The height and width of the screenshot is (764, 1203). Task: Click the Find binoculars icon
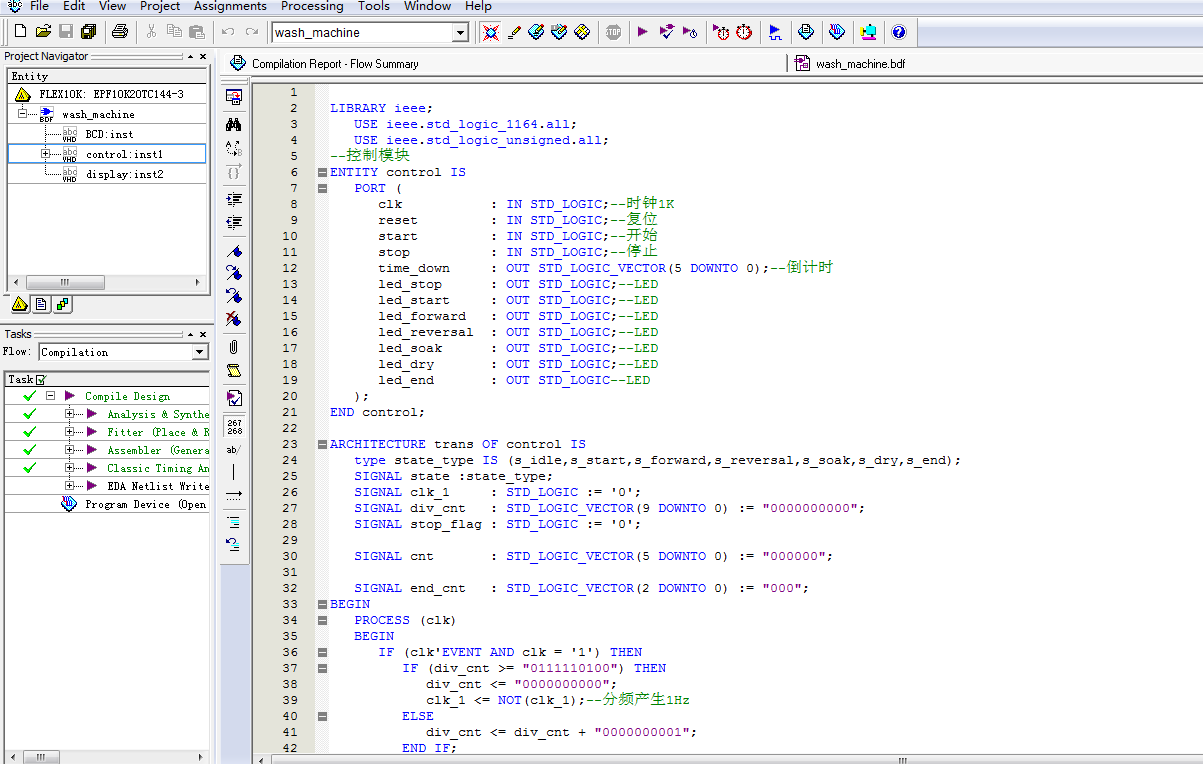tap(233, 124)
